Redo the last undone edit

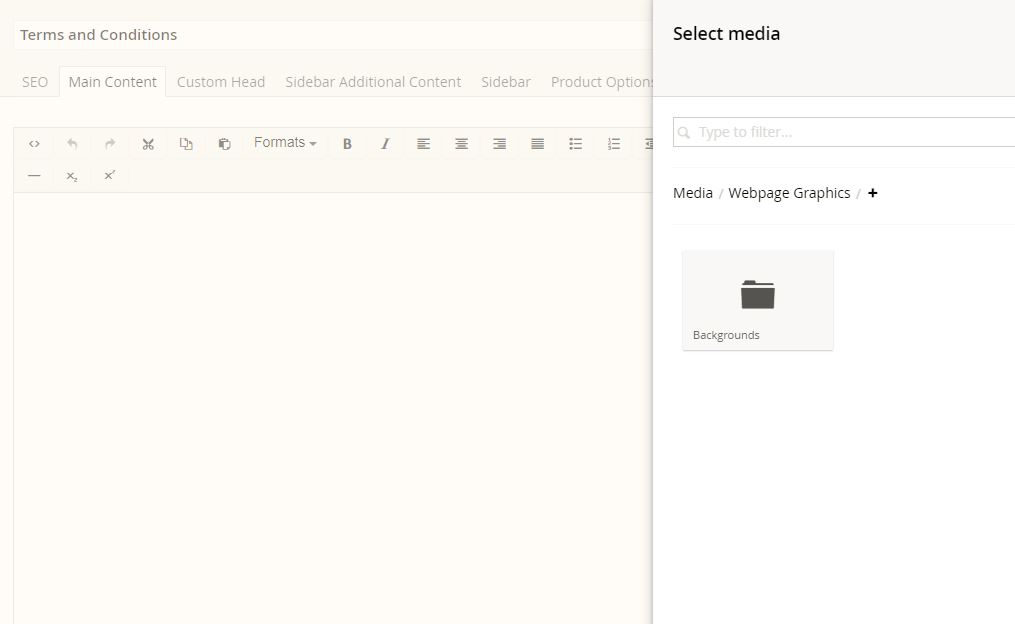click(x=110, y=144)
